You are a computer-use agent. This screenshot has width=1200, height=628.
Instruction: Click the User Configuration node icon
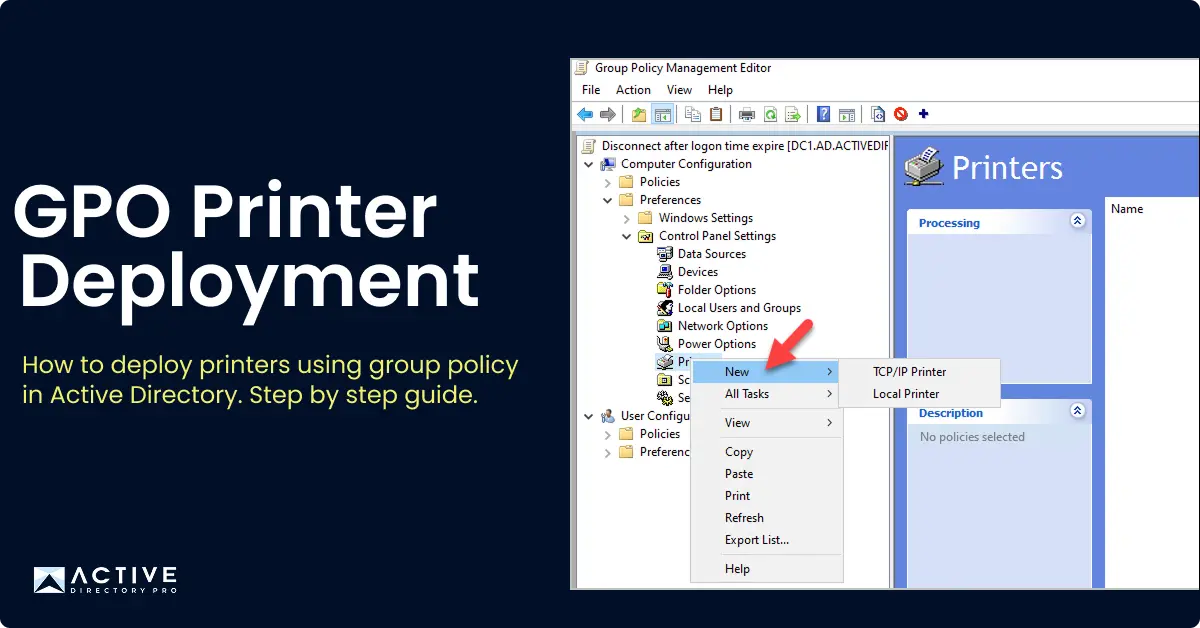pos(608,416)
